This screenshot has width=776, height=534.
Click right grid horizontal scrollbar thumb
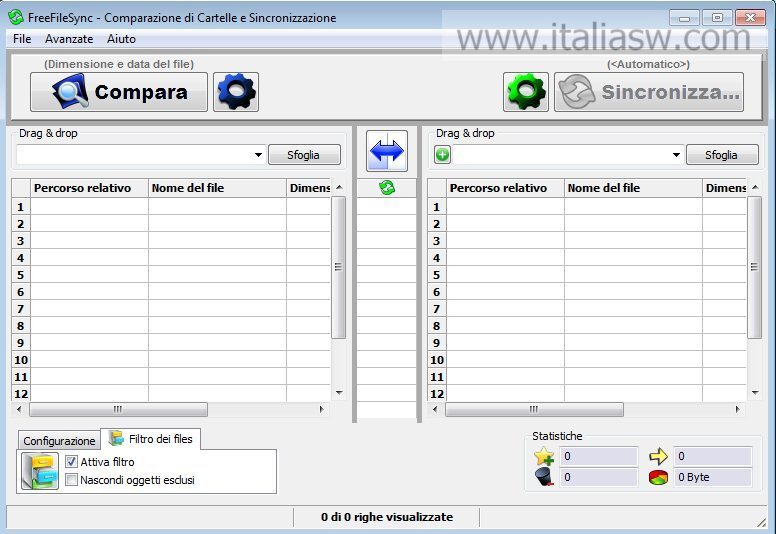[534, 409]
